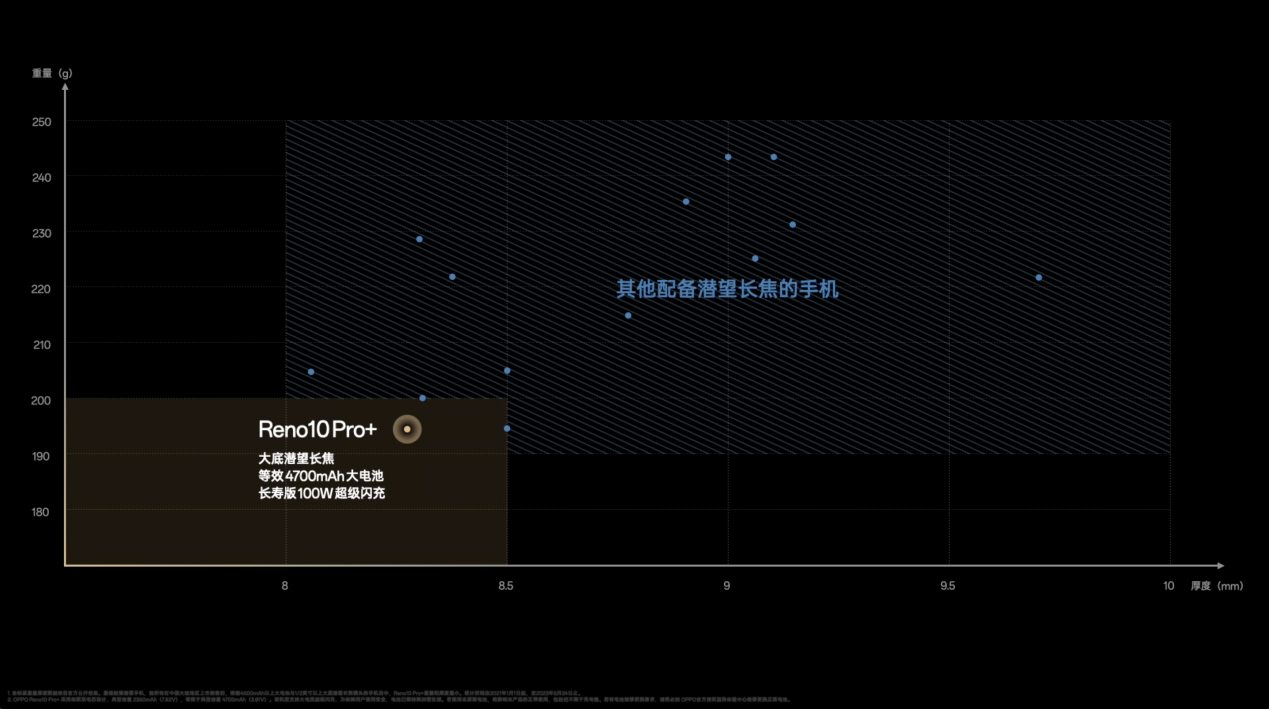
Task: Click the 10 tick label on the thickness axis
Action: click(1169, 586)
